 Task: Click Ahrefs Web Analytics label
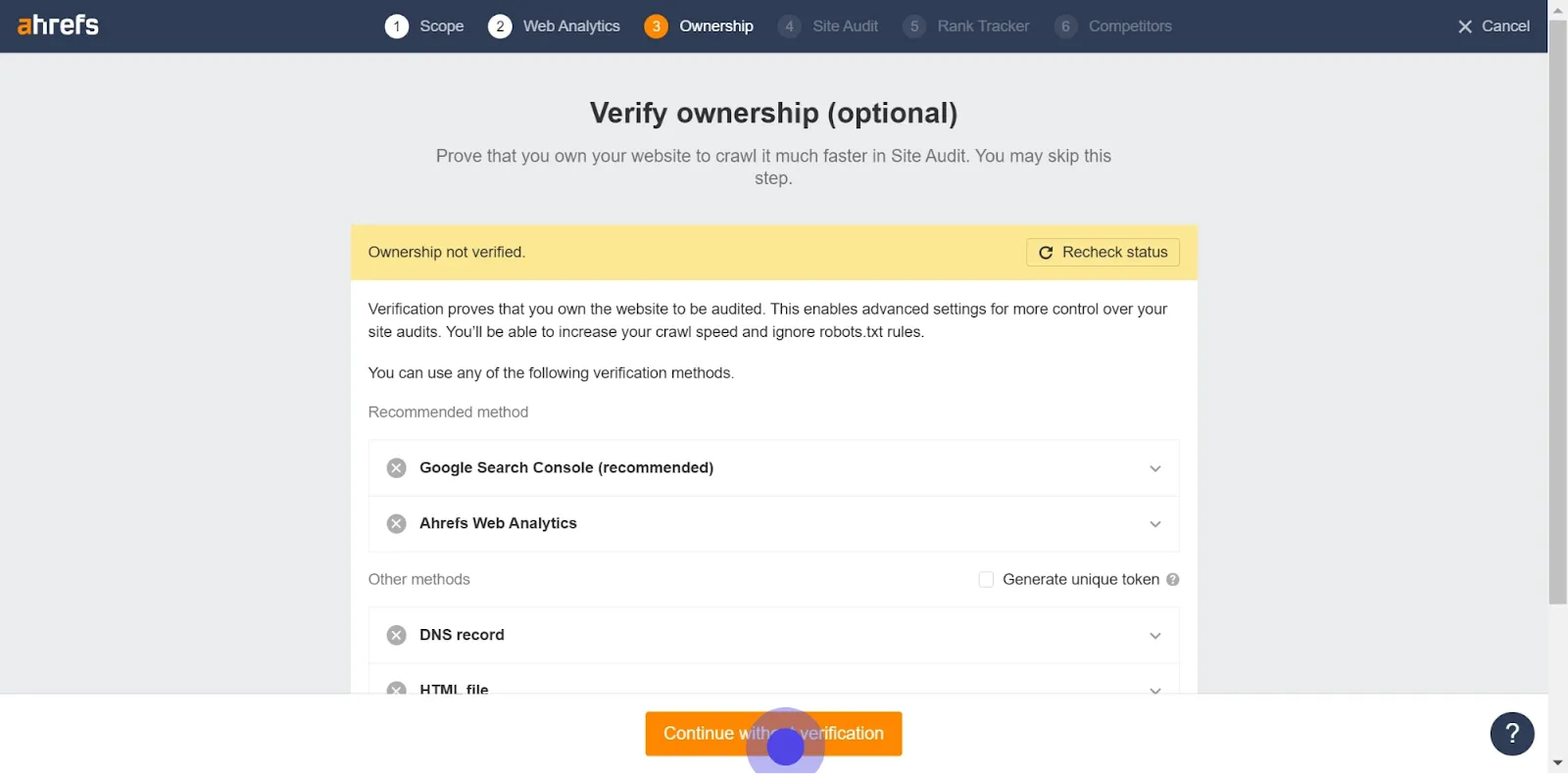point(498,524)
